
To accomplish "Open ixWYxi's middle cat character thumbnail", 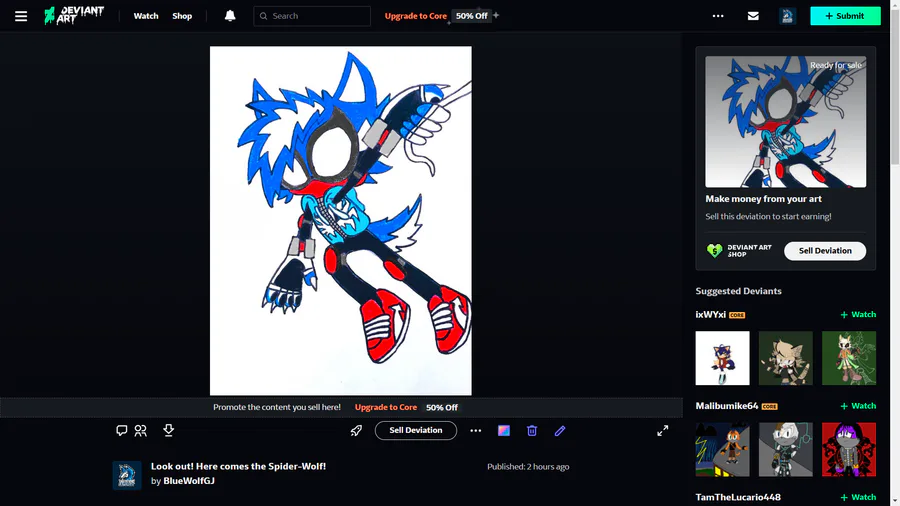I will point(786,358).
